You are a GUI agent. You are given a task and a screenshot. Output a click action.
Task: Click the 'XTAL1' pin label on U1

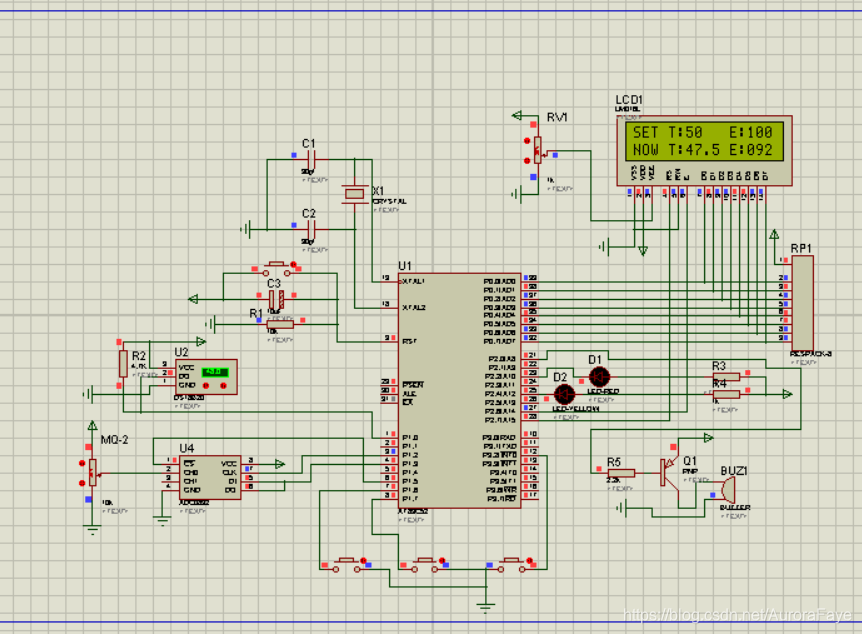point(413,282)
